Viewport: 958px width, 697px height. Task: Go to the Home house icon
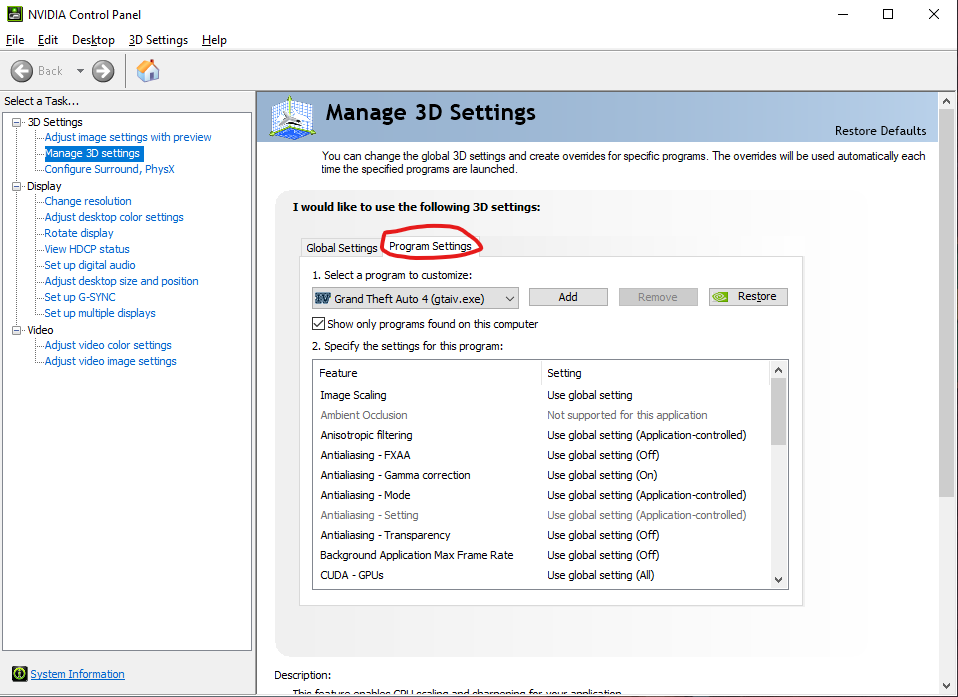148,71
